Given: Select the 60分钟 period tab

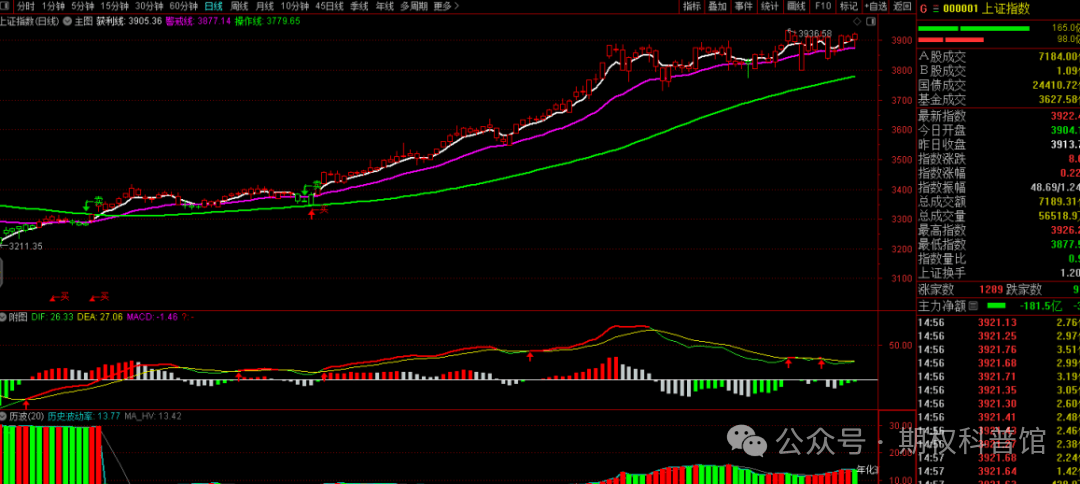Looking at the screenshot, I should 183,6.
